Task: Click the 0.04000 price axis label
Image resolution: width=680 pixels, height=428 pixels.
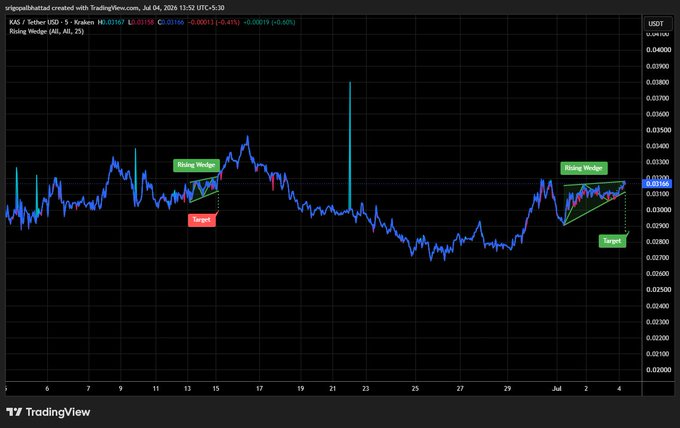Action: tap(658, 50)
